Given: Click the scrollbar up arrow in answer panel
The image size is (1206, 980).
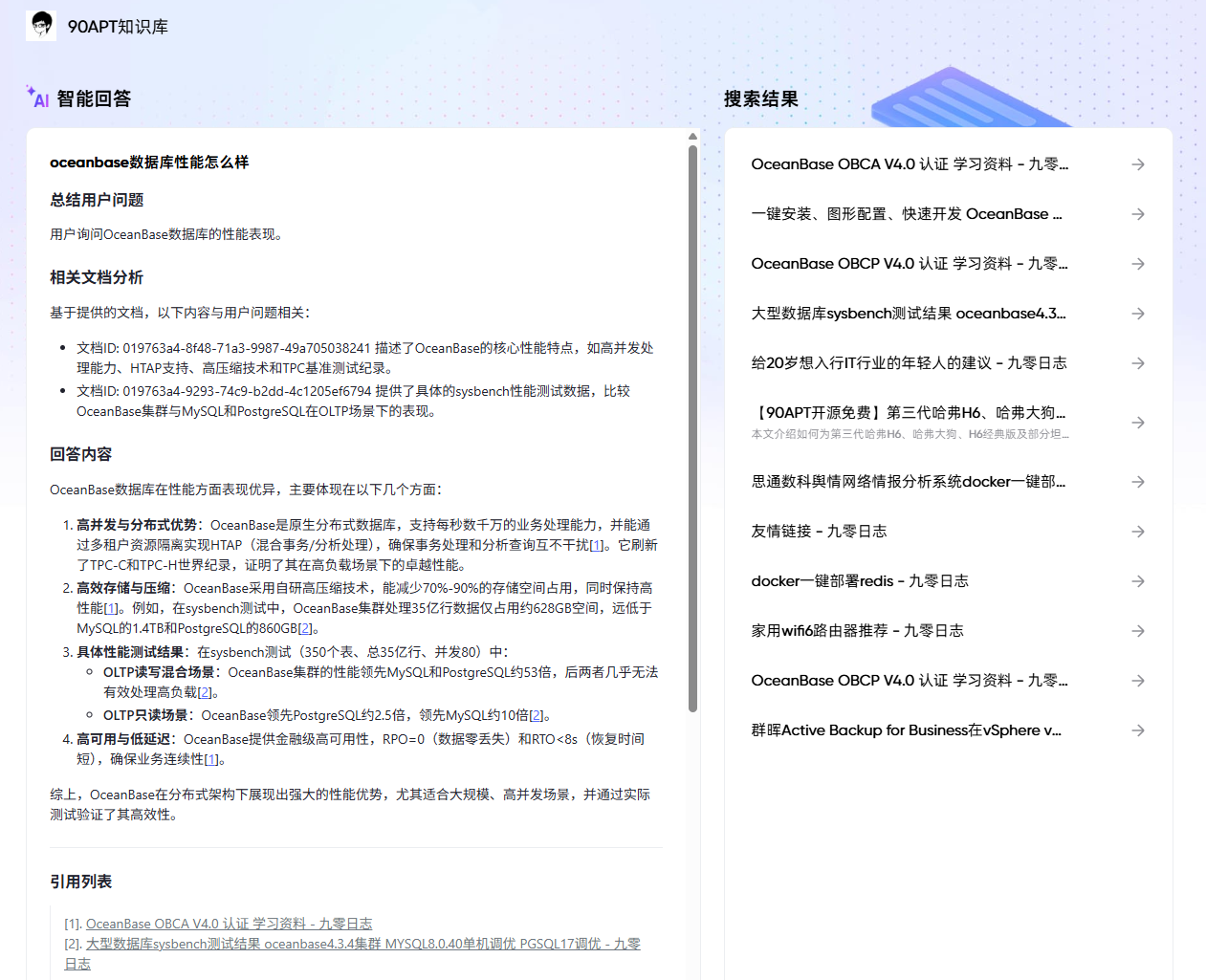Looking at the screenshot, I should click(692, 137).
